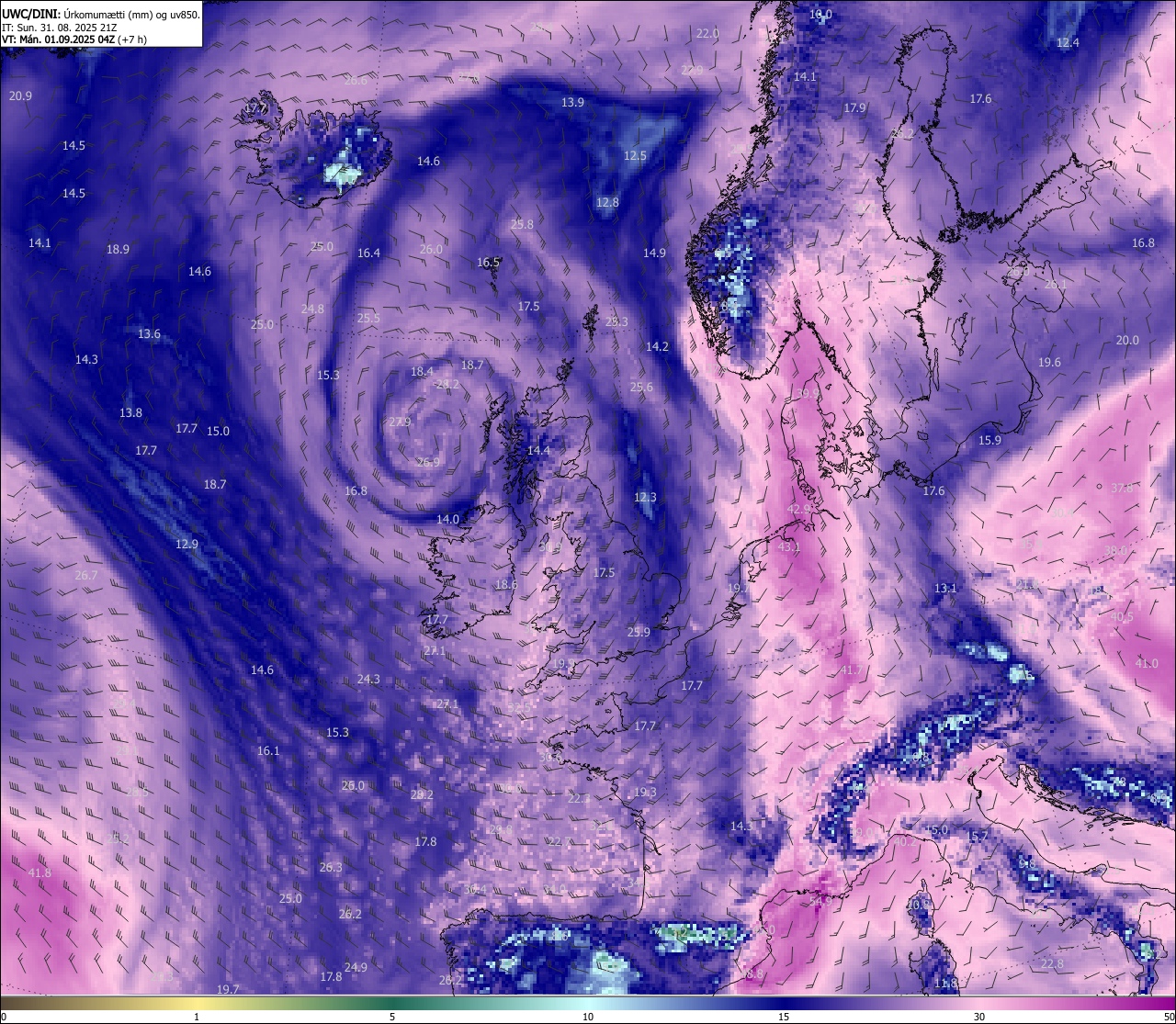Click the 39.9 value near Denmark
Screen dimensions: 1176x1024
pos(808,393)
